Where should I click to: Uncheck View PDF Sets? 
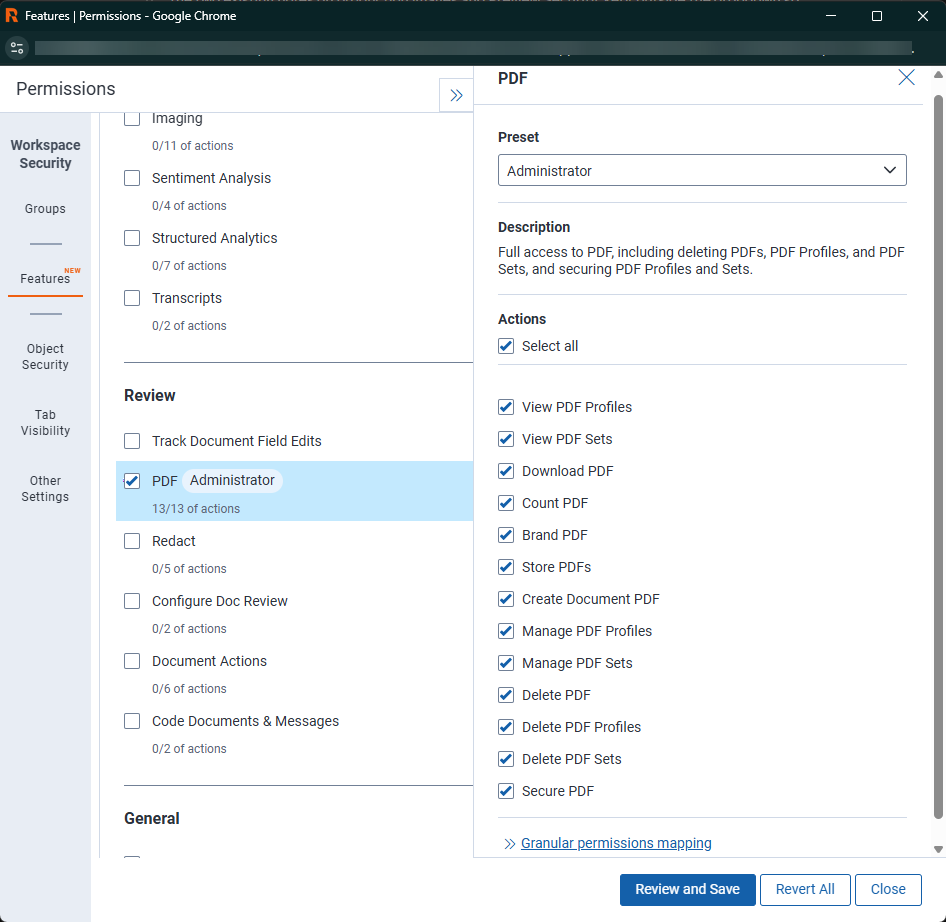point(506,439)
